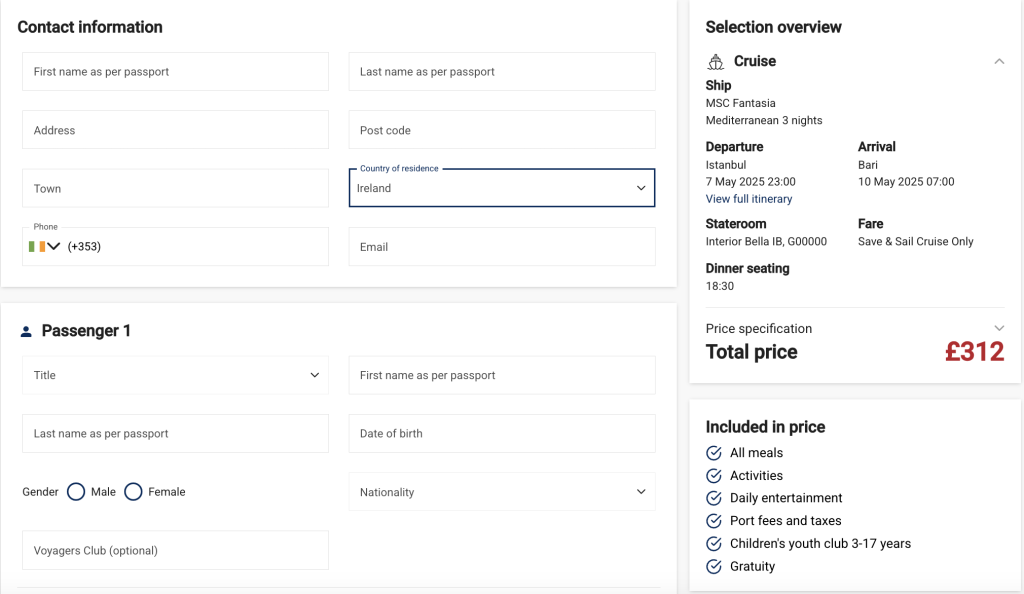The width and height of the screenshot is (1024, 594).
Task: Open Country of residence dropdown
Action: [502, 188]
